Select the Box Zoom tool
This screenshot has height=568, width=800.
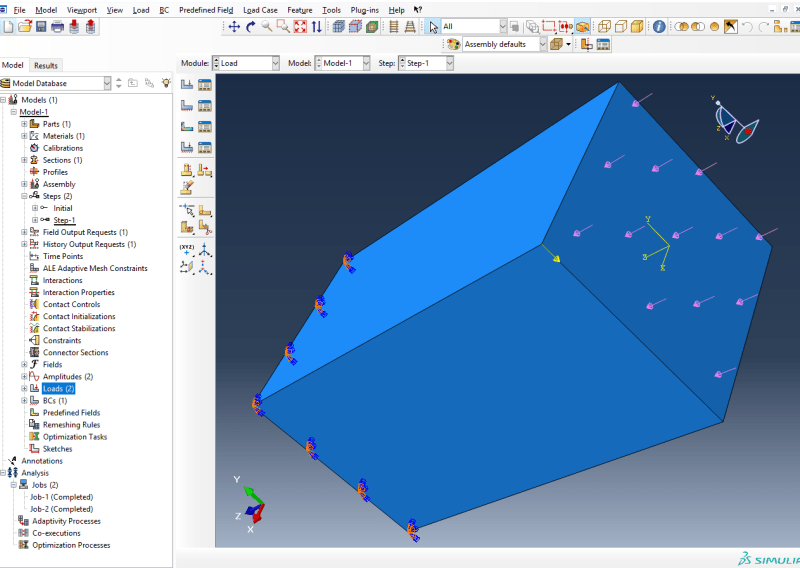283,27
